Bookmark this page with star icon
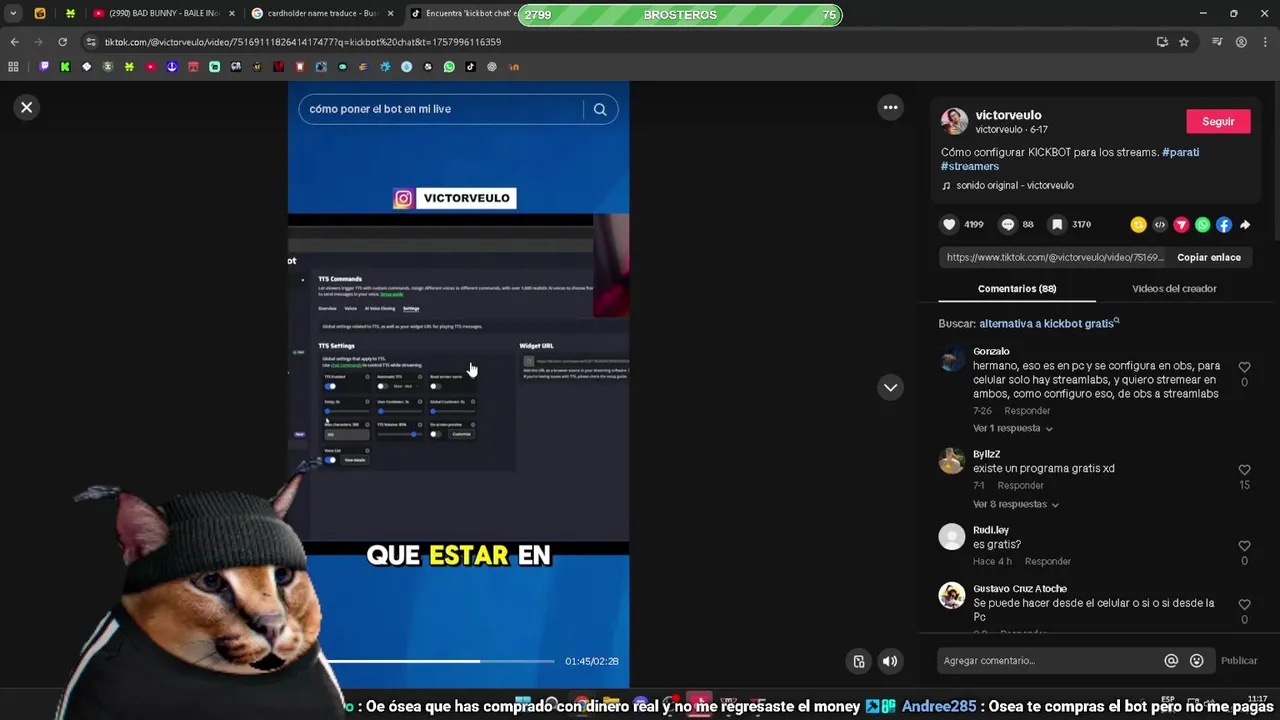 1184,42
